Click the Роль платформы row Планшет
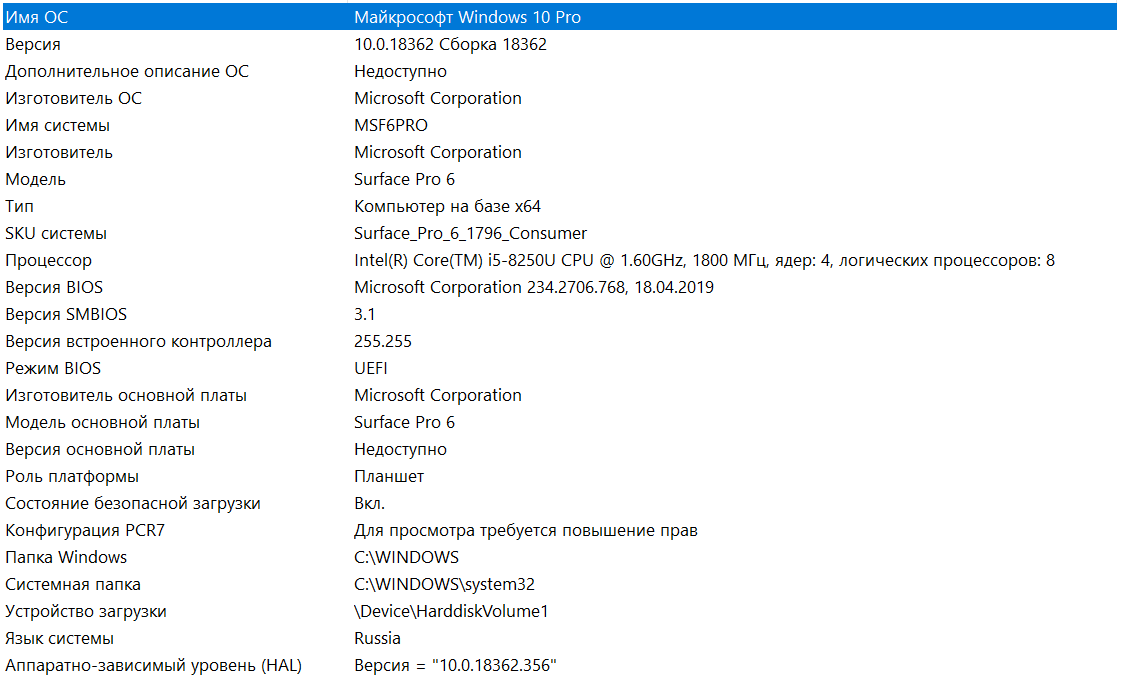Screen dimensions: 1127x676 pos(560,476)
